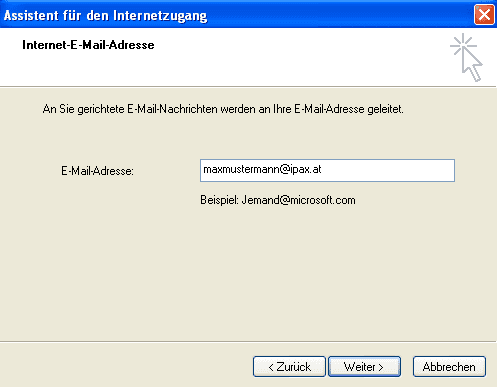Click the Beispiel Jemand@microsoft.com hint text
The height and width of the screenshot is (387, 497).
tap(278, 200)
